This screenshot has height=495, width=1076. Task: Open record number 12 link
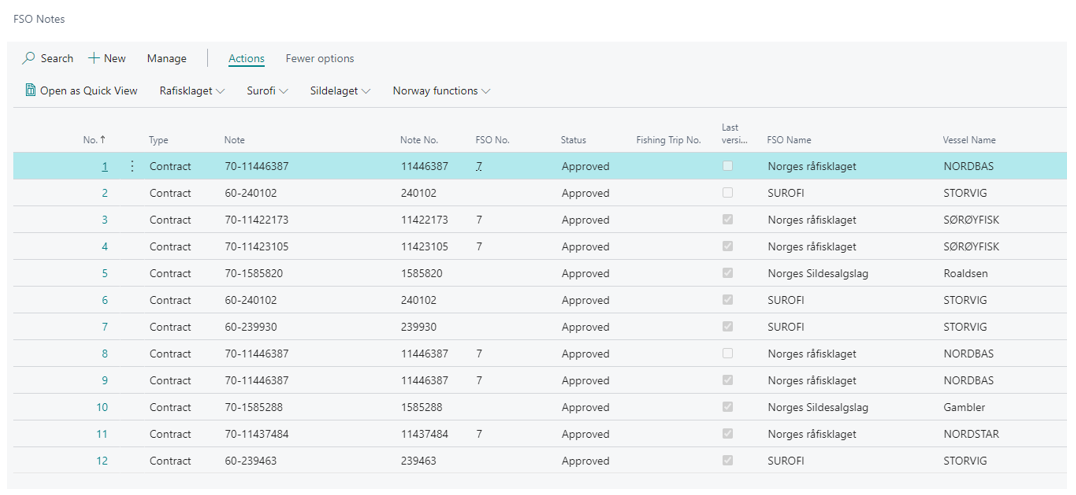(102, 461)
